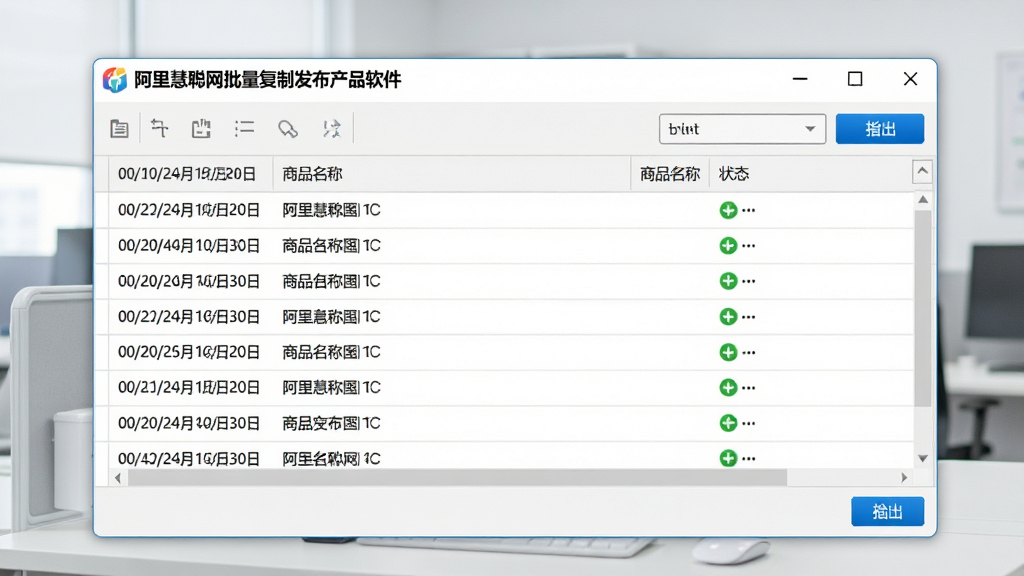
Task: Select date cell starting 00/21/24
Action: pyautogui.click(x=189, y=387)
